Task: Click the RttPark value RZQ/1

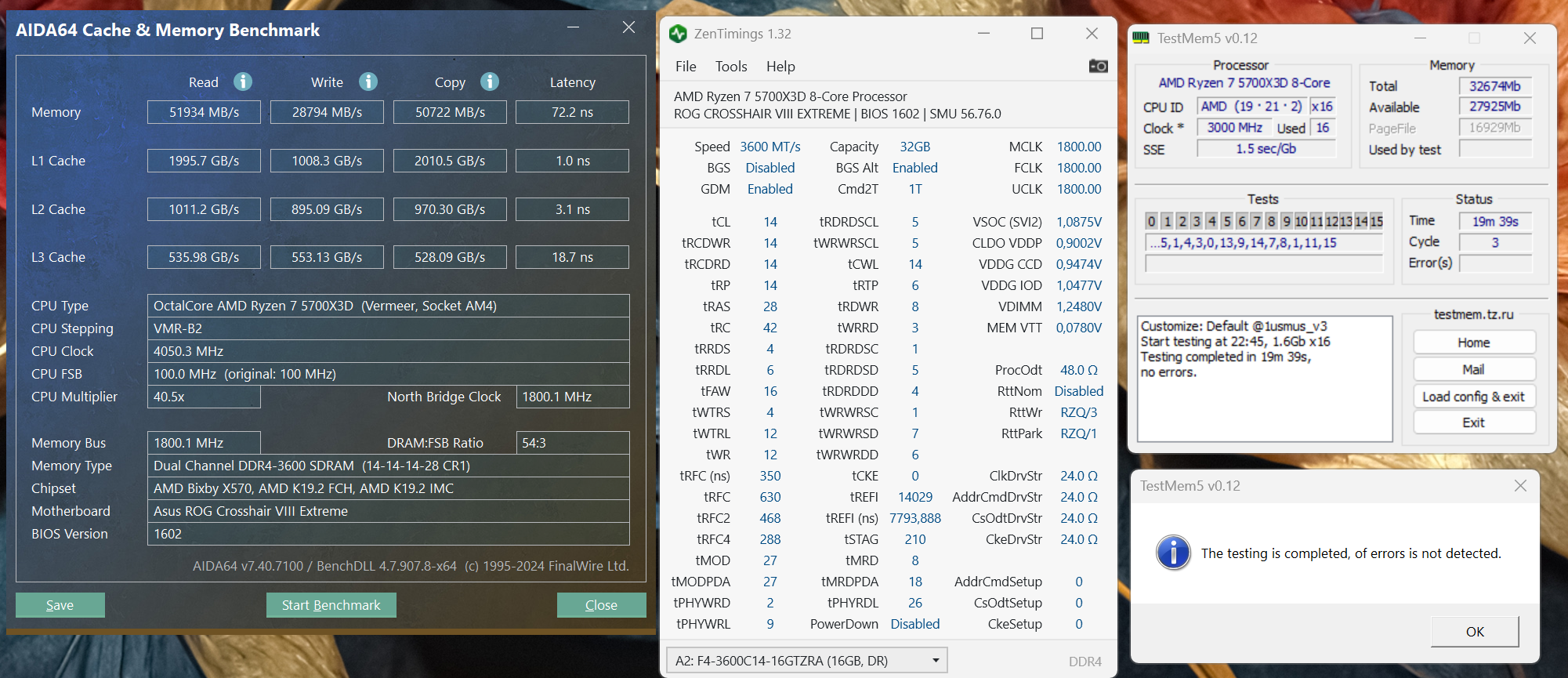Action: (x=1079, y=433)
